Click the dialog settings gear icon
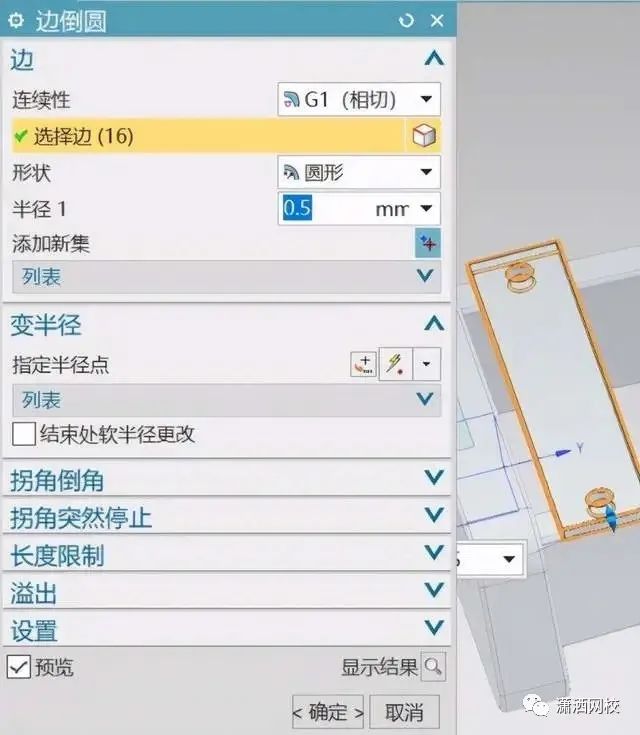This screenshot has width=640, height=735. (16, 21)
